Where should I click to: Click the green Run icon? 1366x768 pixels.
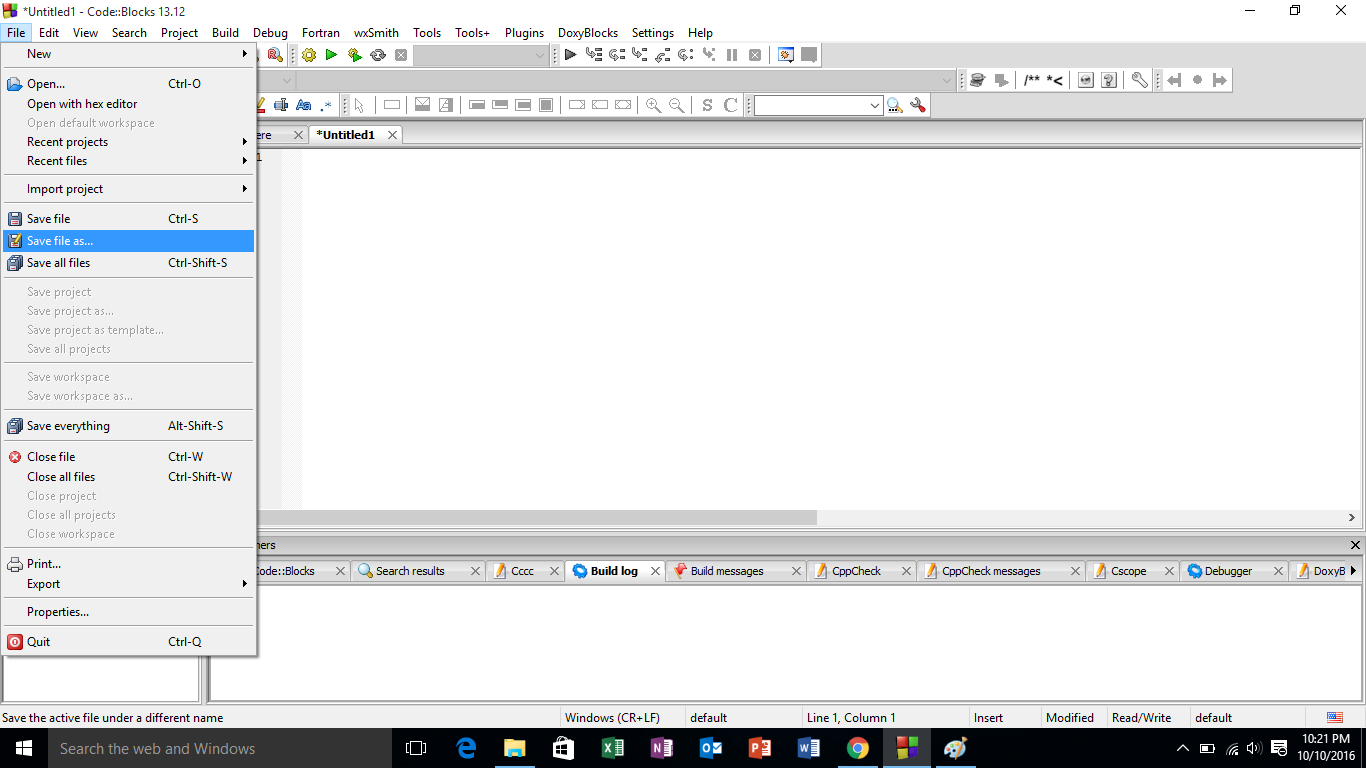point(331,55)
